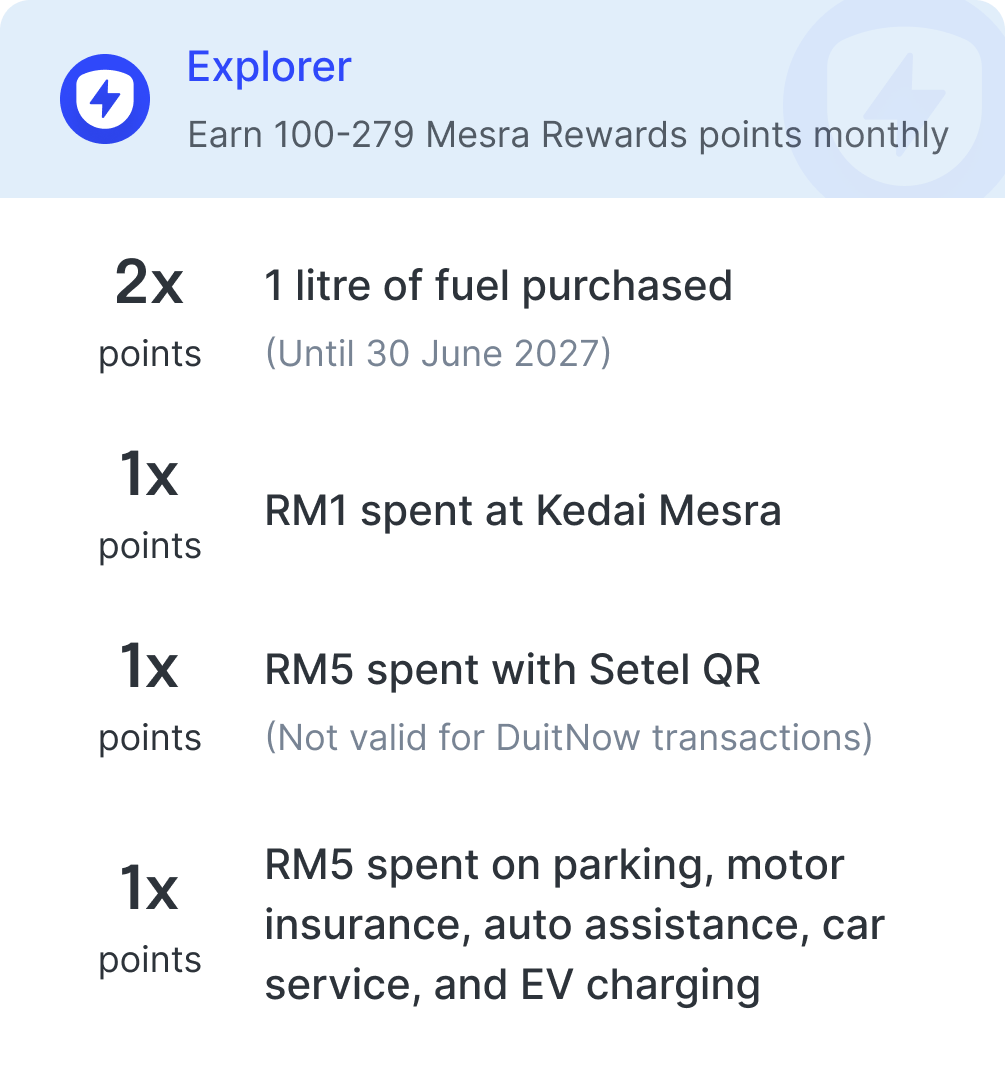Click the Explorer lightning shield badge icon
Screen dimensions: 1005x1074
click(x=105, y=99)
